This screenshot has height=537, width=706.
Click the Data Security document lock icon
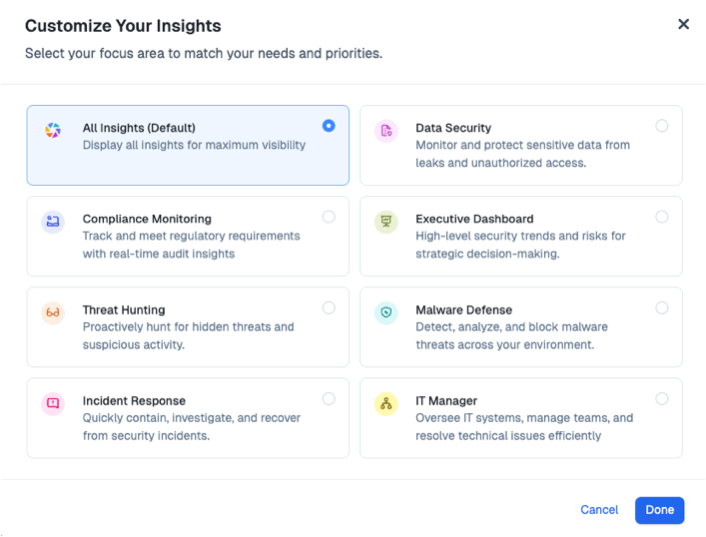pos(386,131)
